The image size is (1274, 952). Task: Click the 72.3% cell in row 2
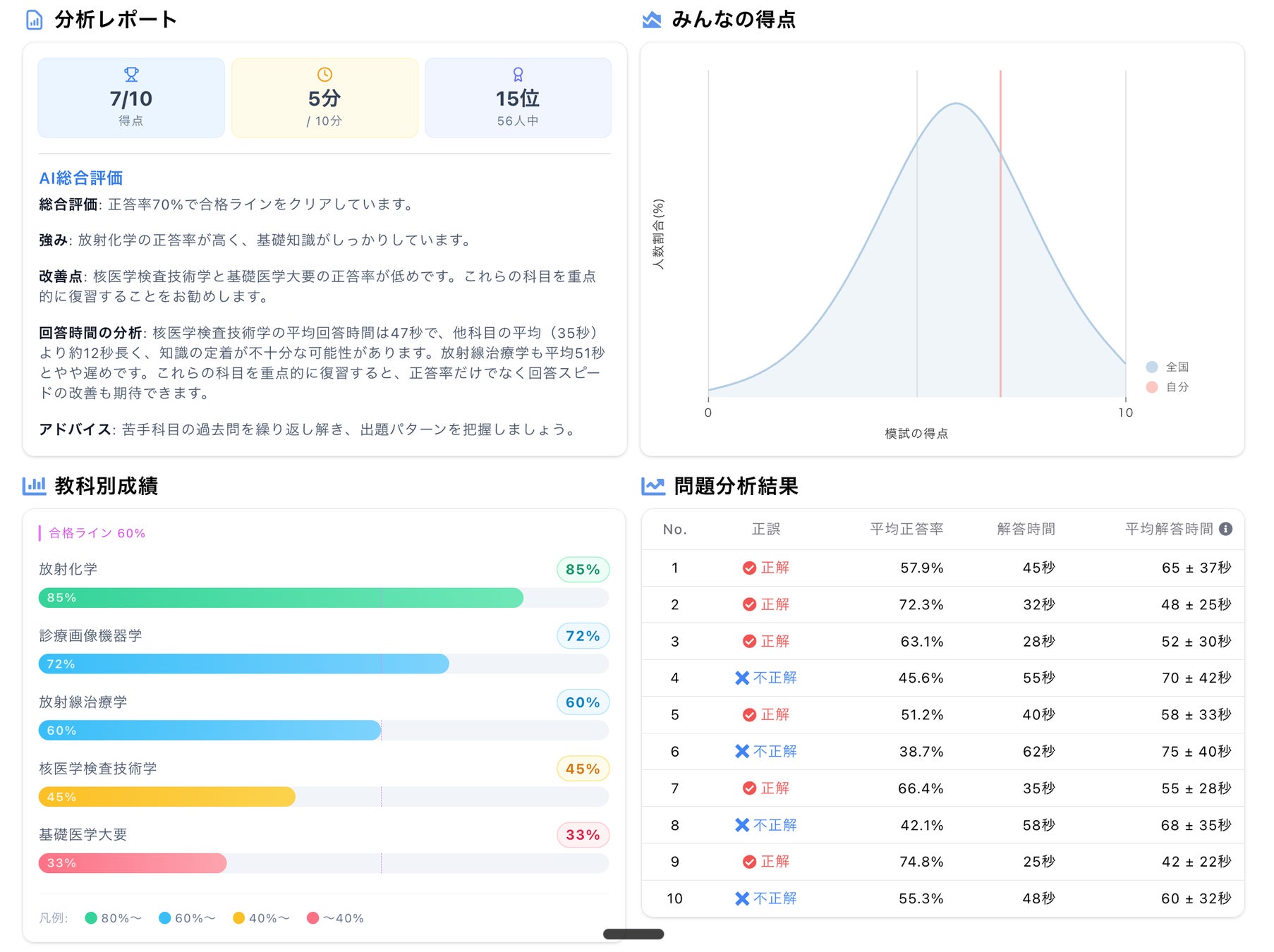(921, 604)
